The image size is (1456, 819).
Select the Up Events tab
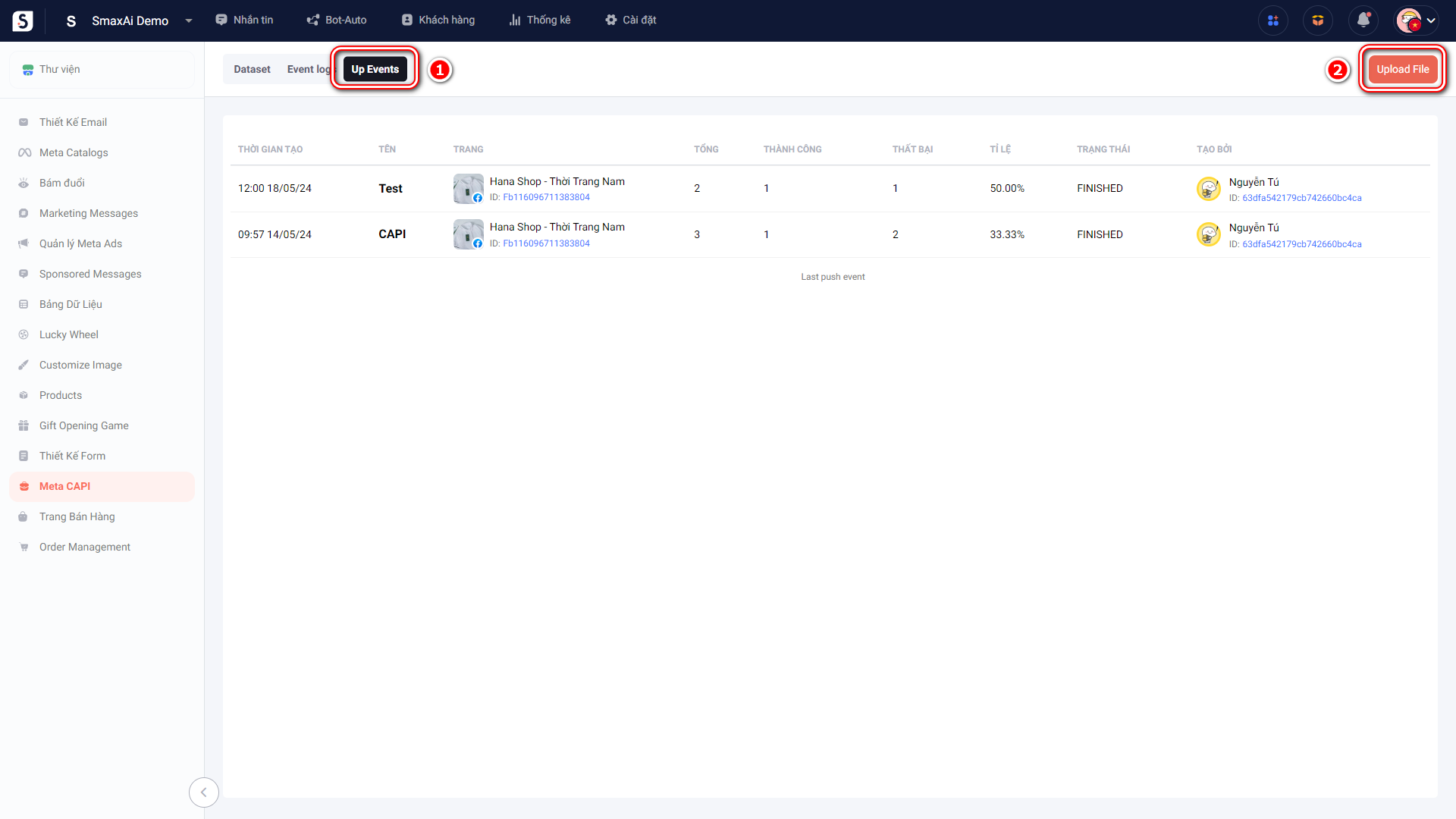click(375, 69)
